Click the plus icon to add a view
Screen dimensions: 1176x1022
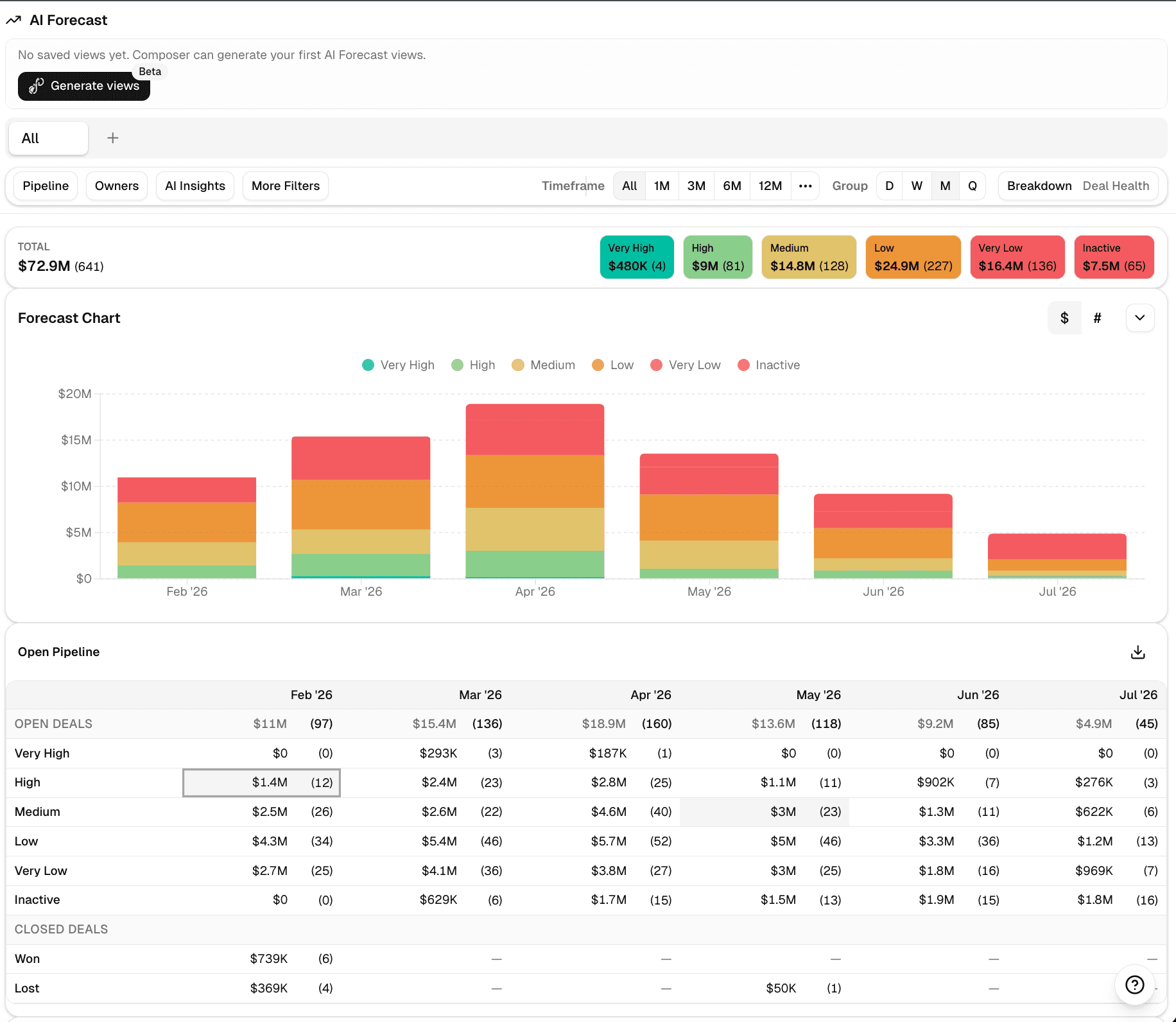pyautogui.click(x=112, y=137)
